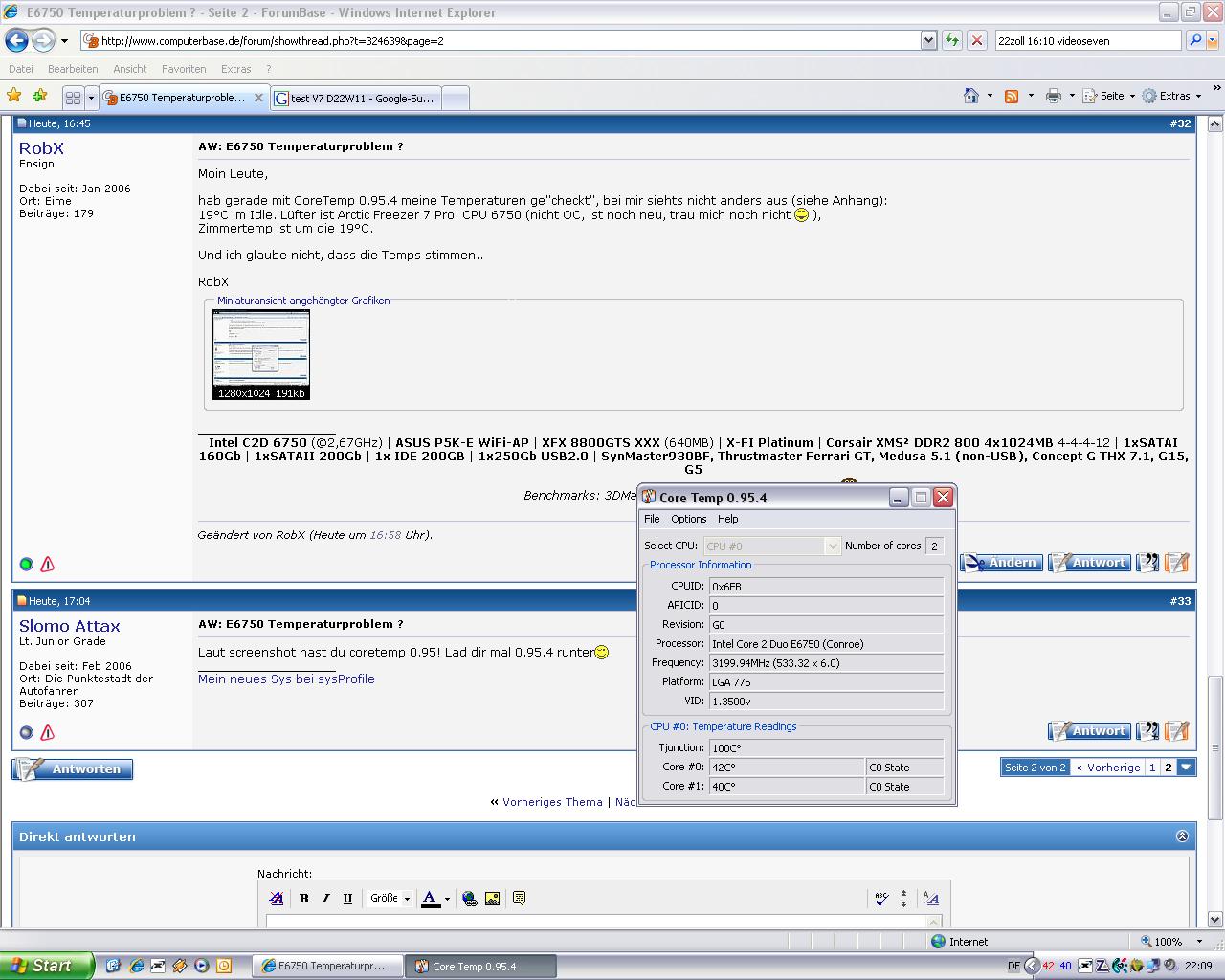Open the attached screenshot thumbnail
This screenshot has width=1225, height=980.
(261, 354)
